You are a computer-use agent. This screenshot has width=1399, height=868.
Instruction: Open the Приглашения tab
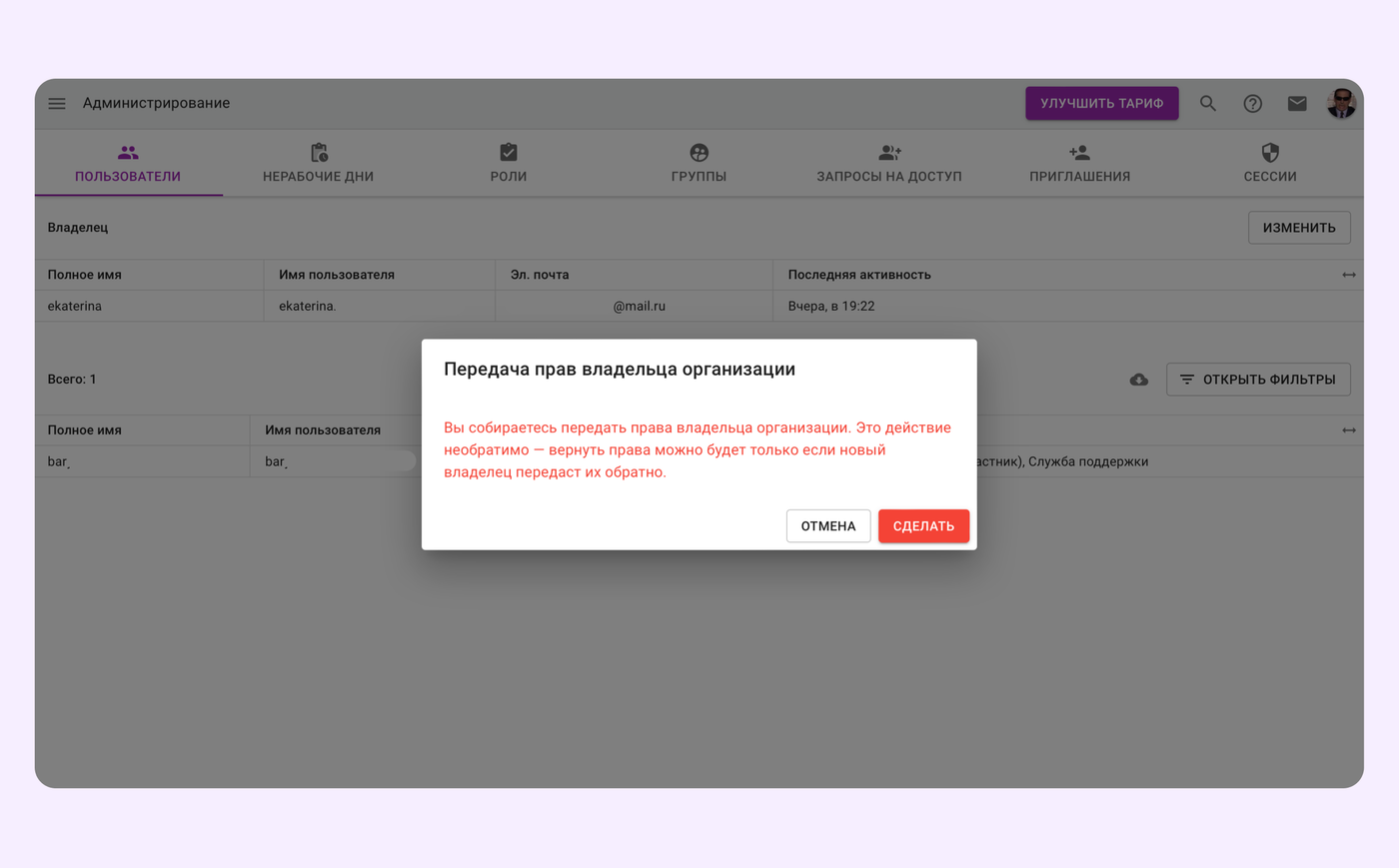point(1079,164)
